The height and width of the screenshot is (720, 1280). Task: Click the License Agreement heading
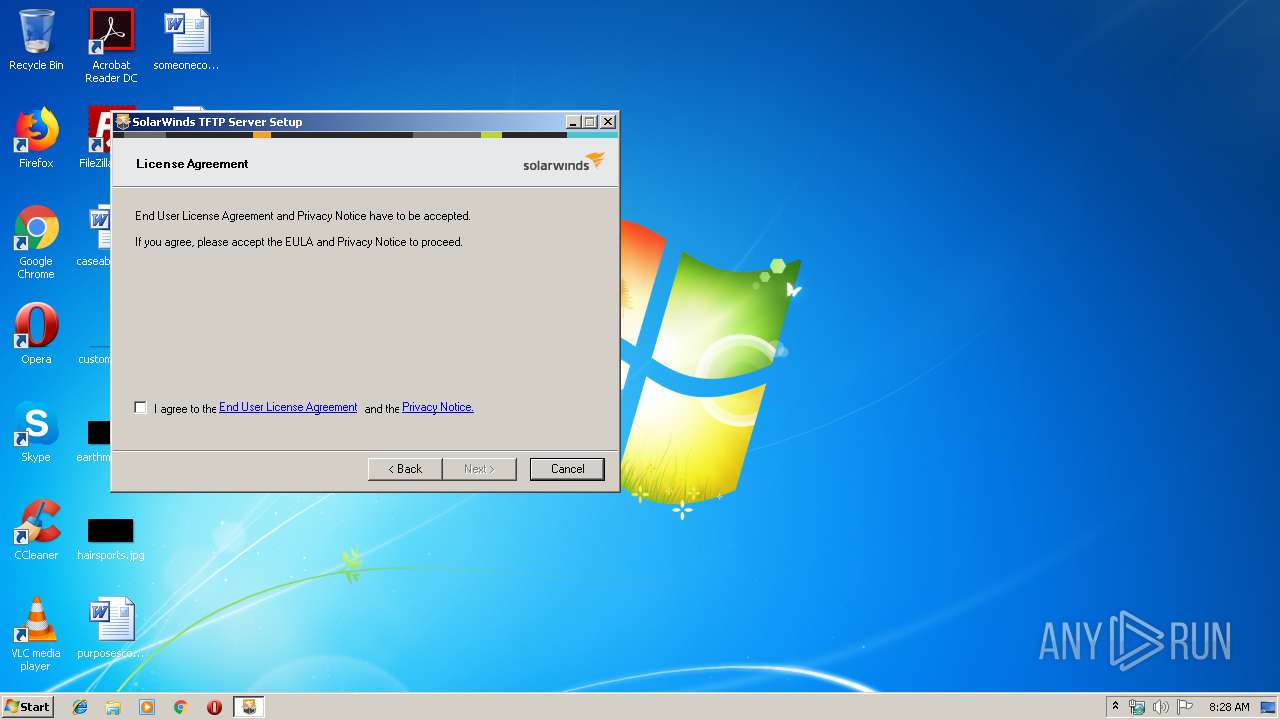tap(192, 164)
